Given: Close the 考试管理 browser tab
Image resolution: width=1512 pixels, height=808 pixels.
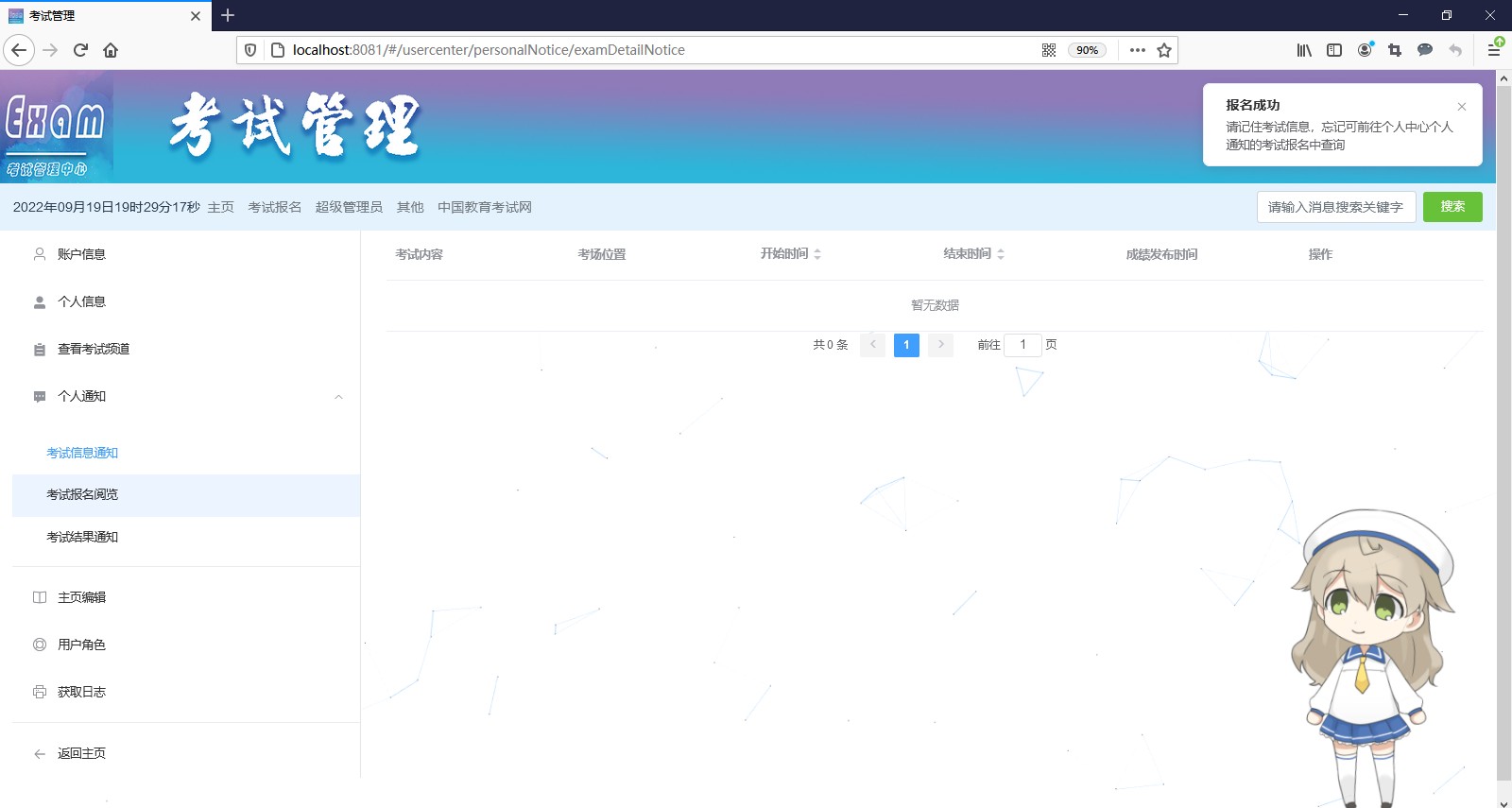Looking at the screenshot, I should pyautogui.click(x=196, y=16).
